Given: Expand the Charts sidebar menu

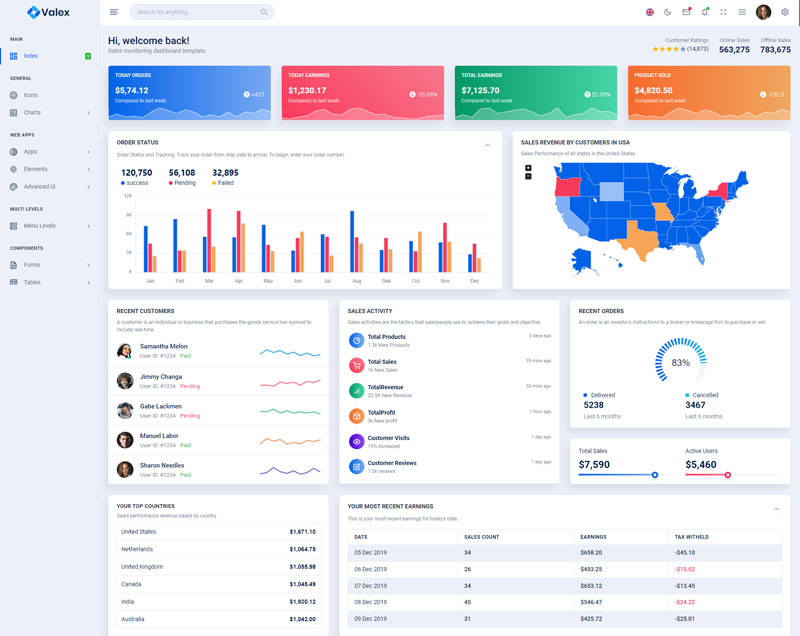Looking at the screenshot, I should 48,112.
